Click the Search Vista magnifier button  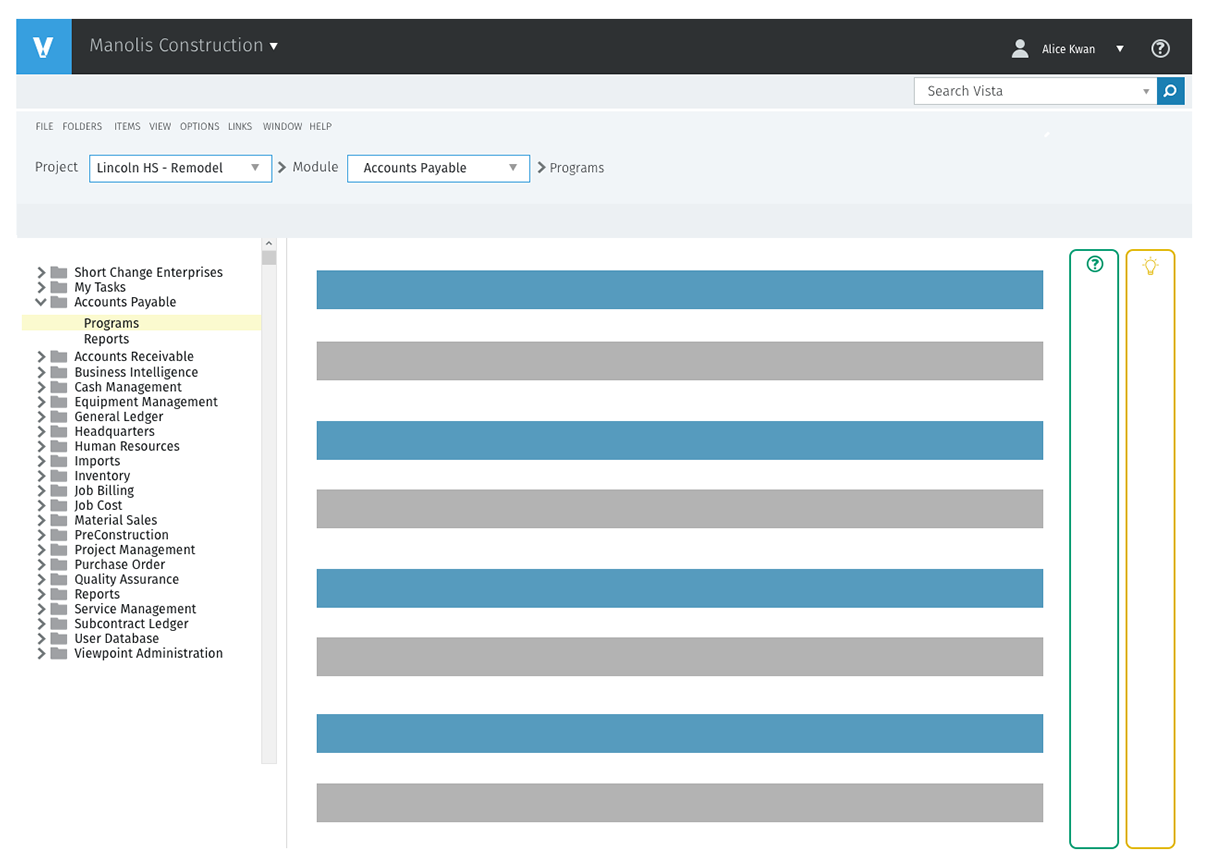coord(1170,91)
